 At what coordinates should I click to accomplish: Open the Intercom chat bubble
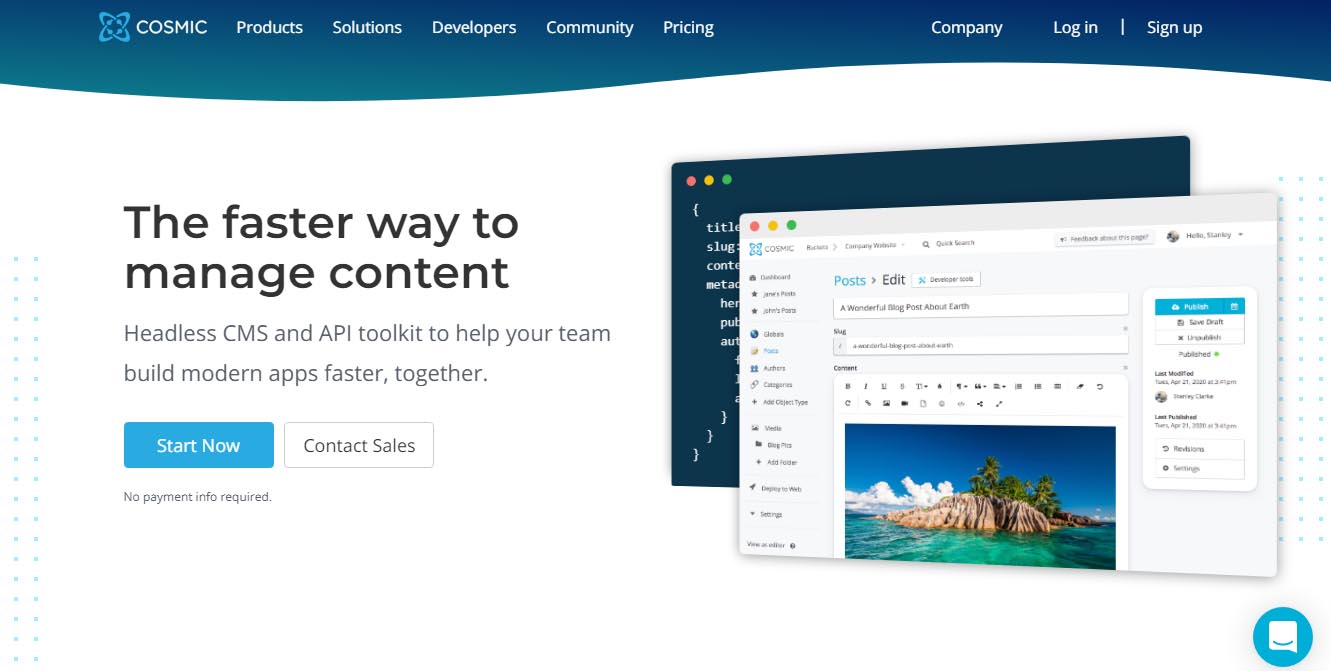1283,637
